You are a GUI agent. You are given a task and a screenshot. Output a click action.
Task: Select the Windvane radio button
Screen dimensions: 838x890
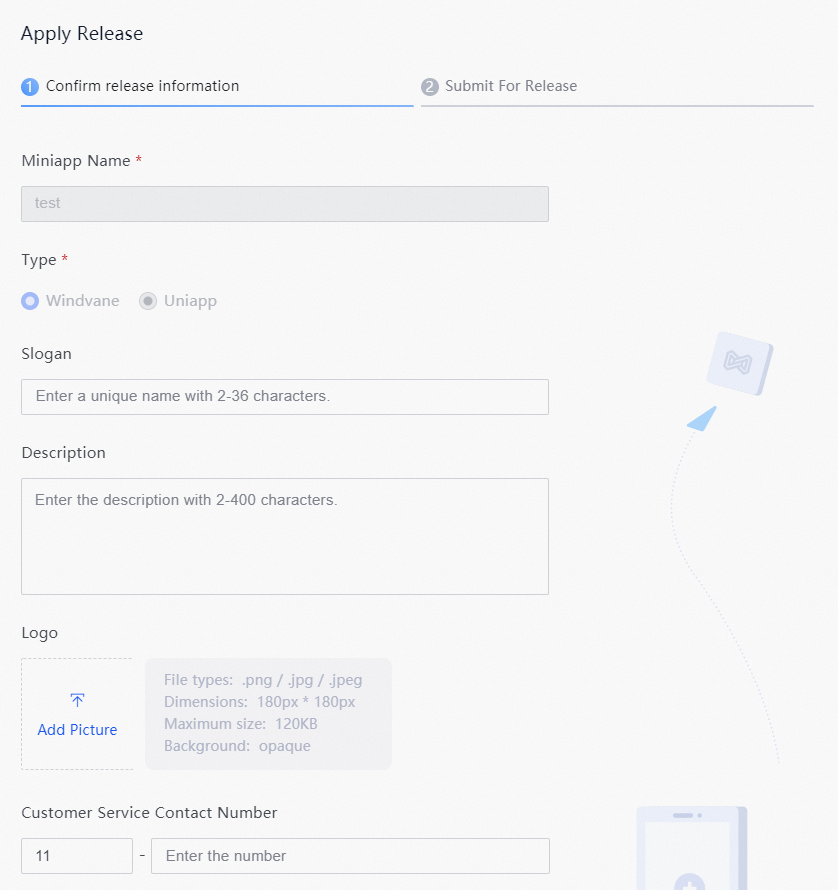click(x=30, y=301)
